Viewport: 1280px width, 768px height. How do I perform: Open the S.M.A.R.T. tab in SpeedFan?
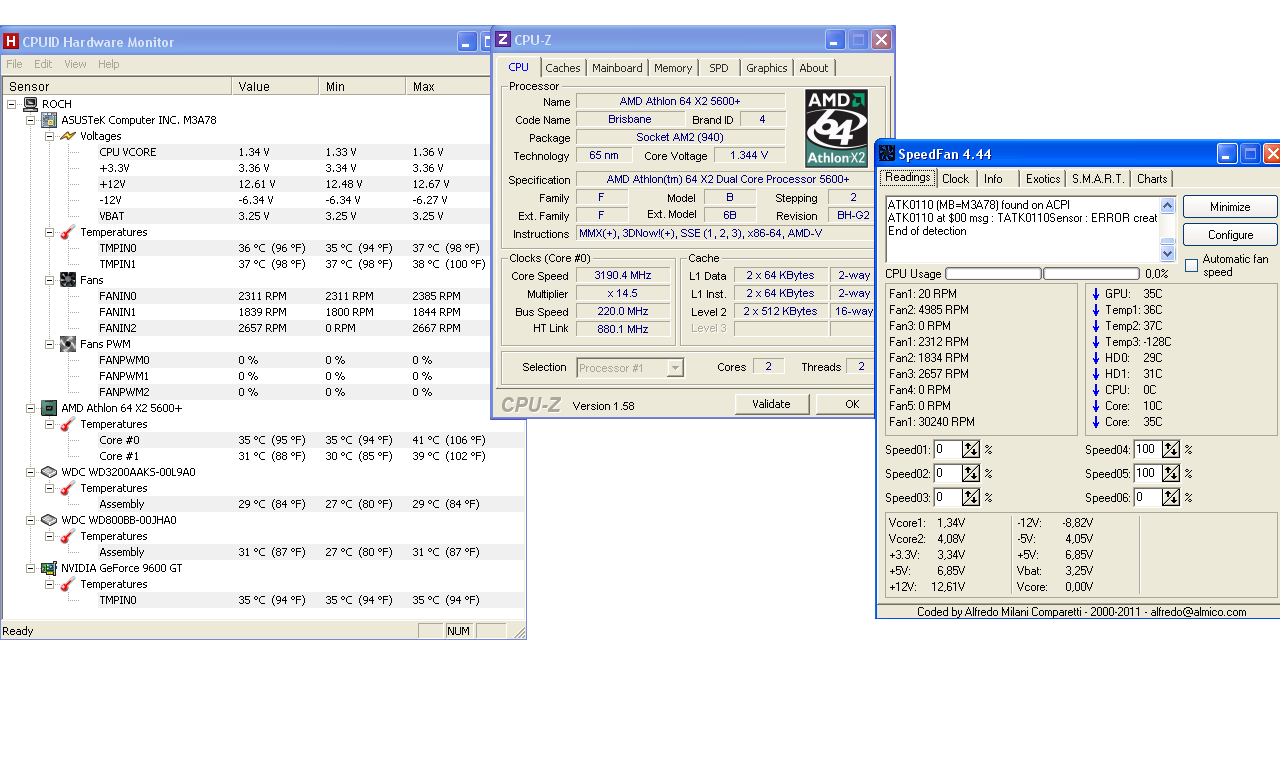tap(1098, 179)
